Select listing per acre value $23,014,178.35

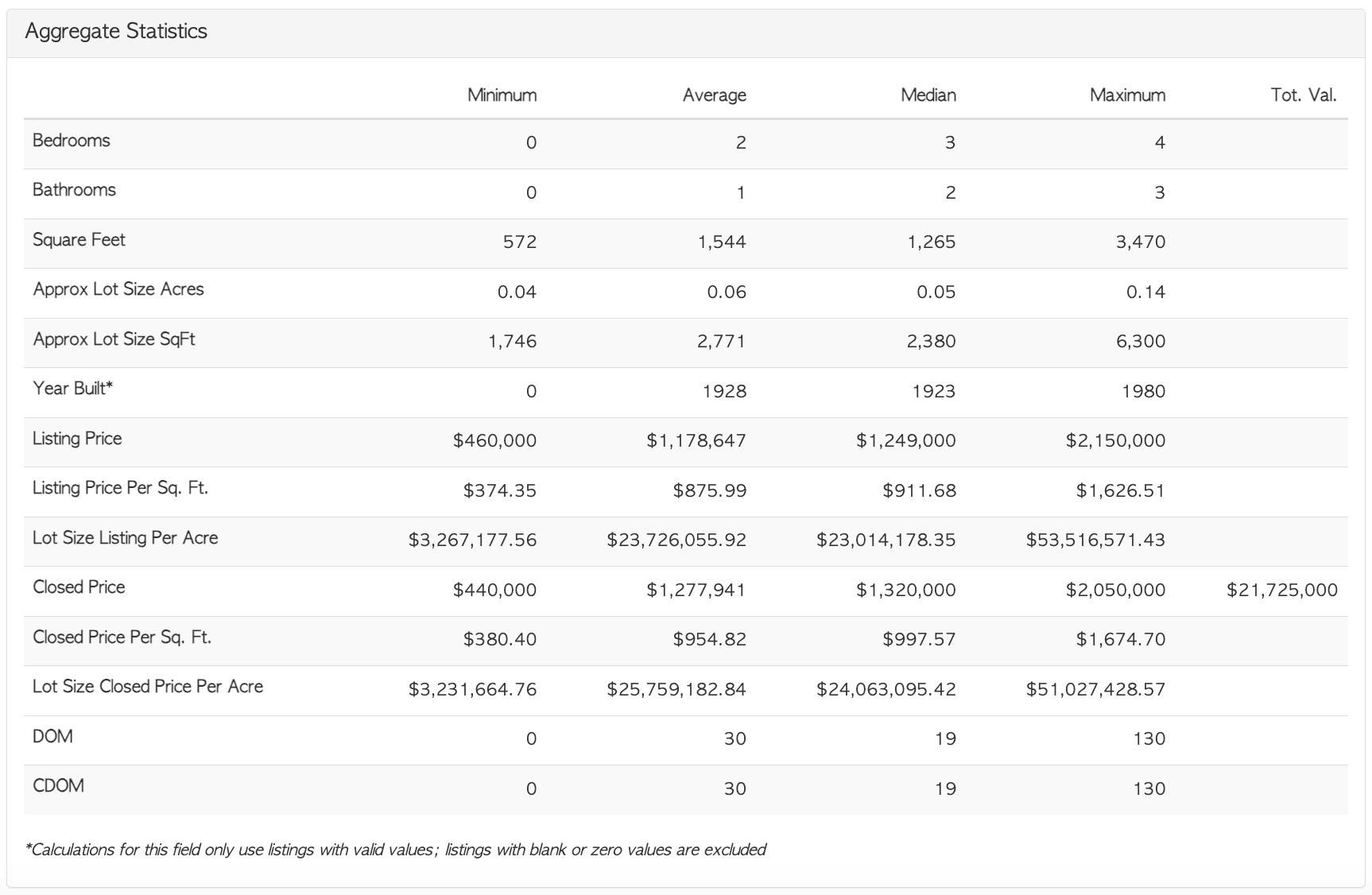[x=886, y=540]
